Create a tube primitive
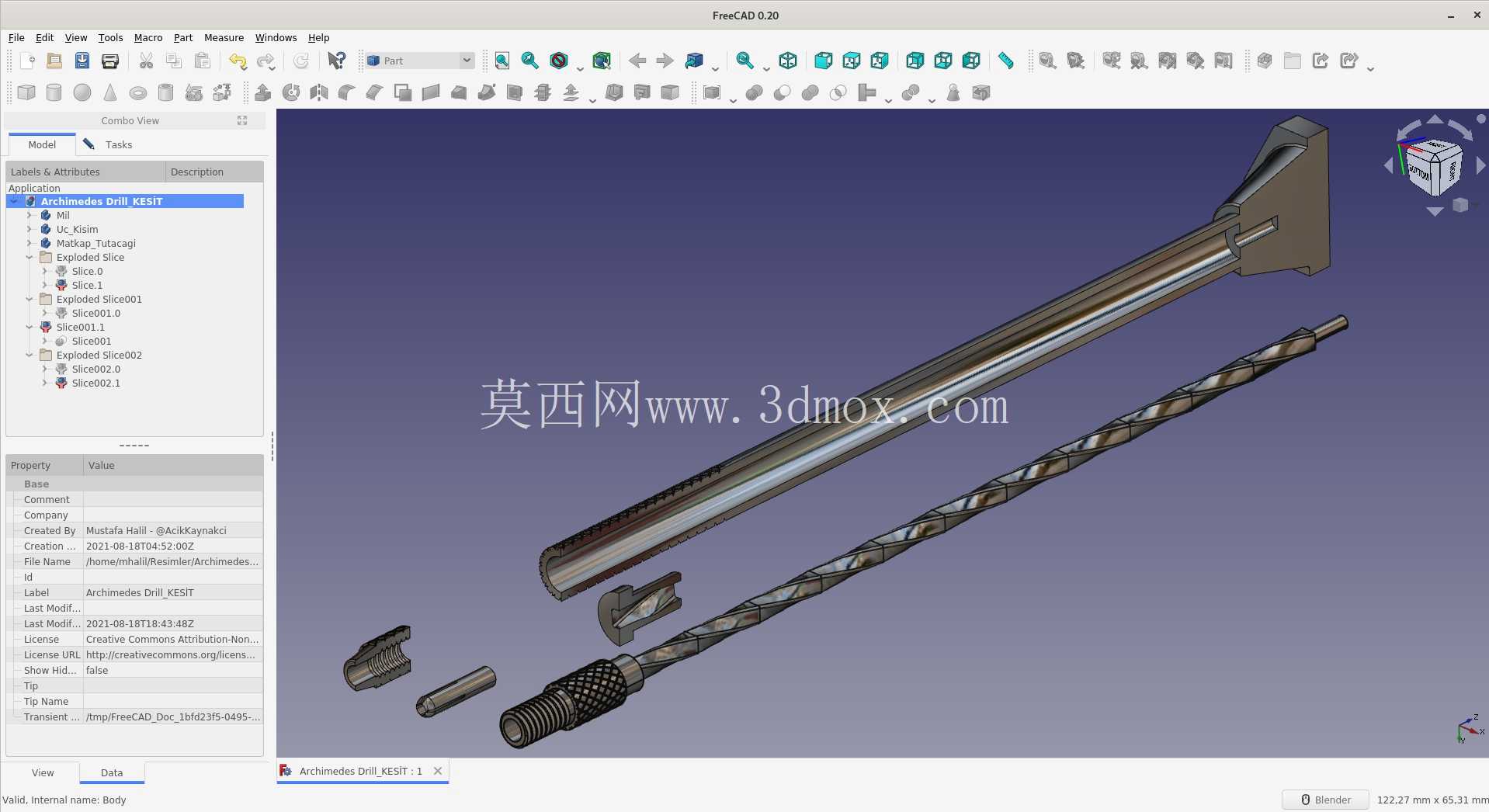The image size is (1489, 812). click(x=166, y=93)
